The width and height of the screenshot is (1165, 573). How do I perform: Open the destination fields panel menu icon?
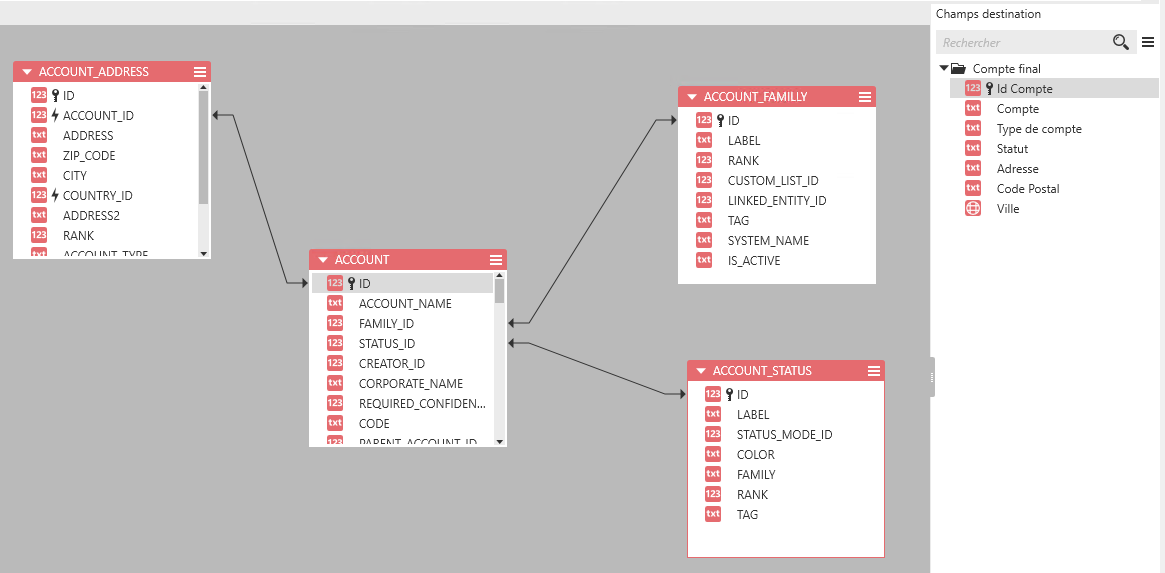pyautogui.click(x=1148, y=42)
